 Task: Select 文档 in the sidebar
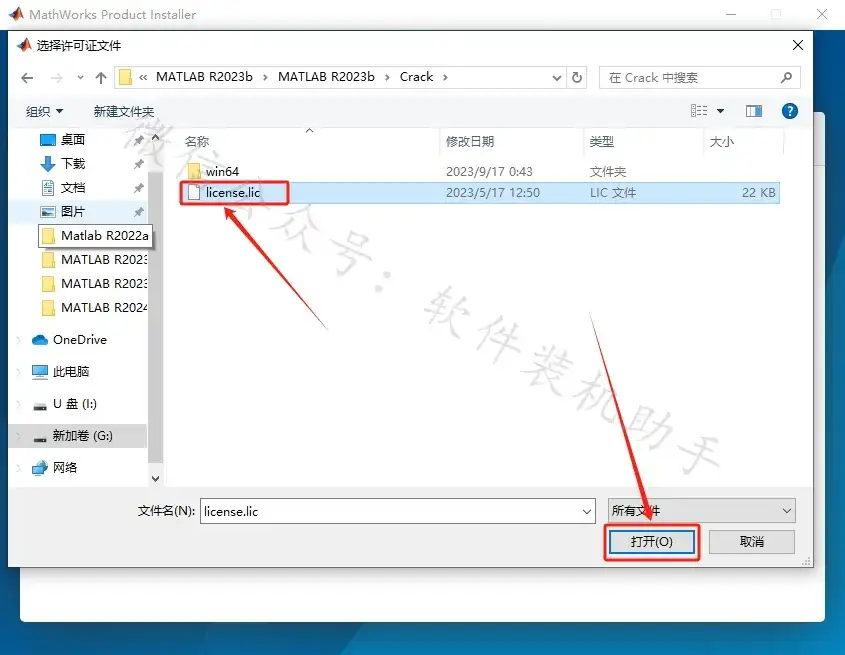click(73, 188)
